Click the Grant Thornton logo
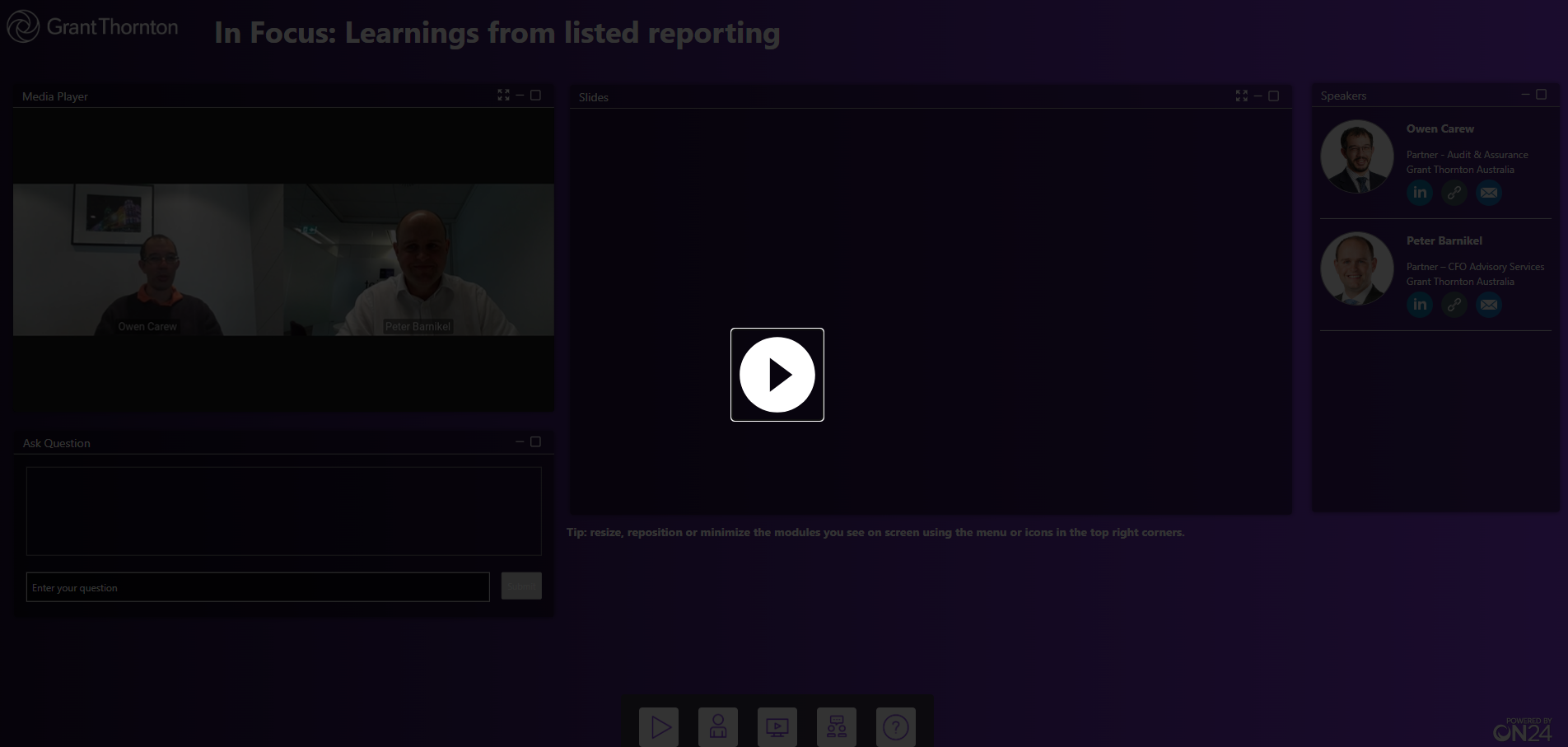This screenshot has height=747, width=1568. tap(93, 26)
